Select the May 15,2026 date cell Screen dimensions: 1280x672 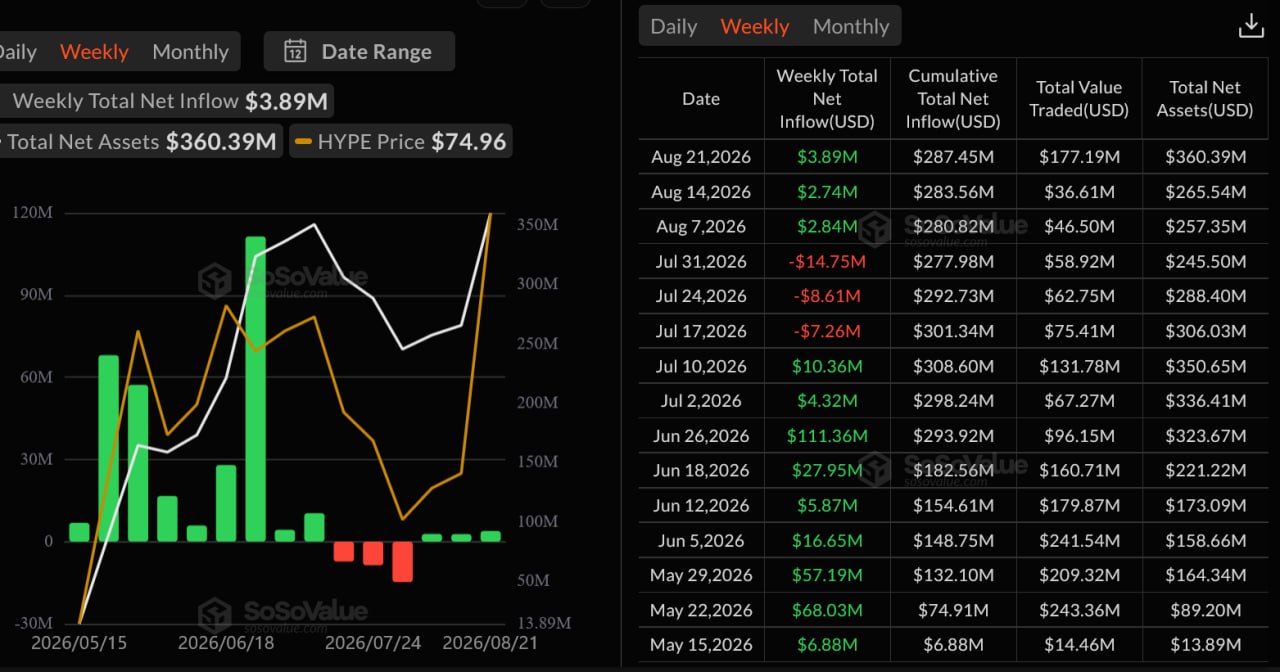click(701, 645)
